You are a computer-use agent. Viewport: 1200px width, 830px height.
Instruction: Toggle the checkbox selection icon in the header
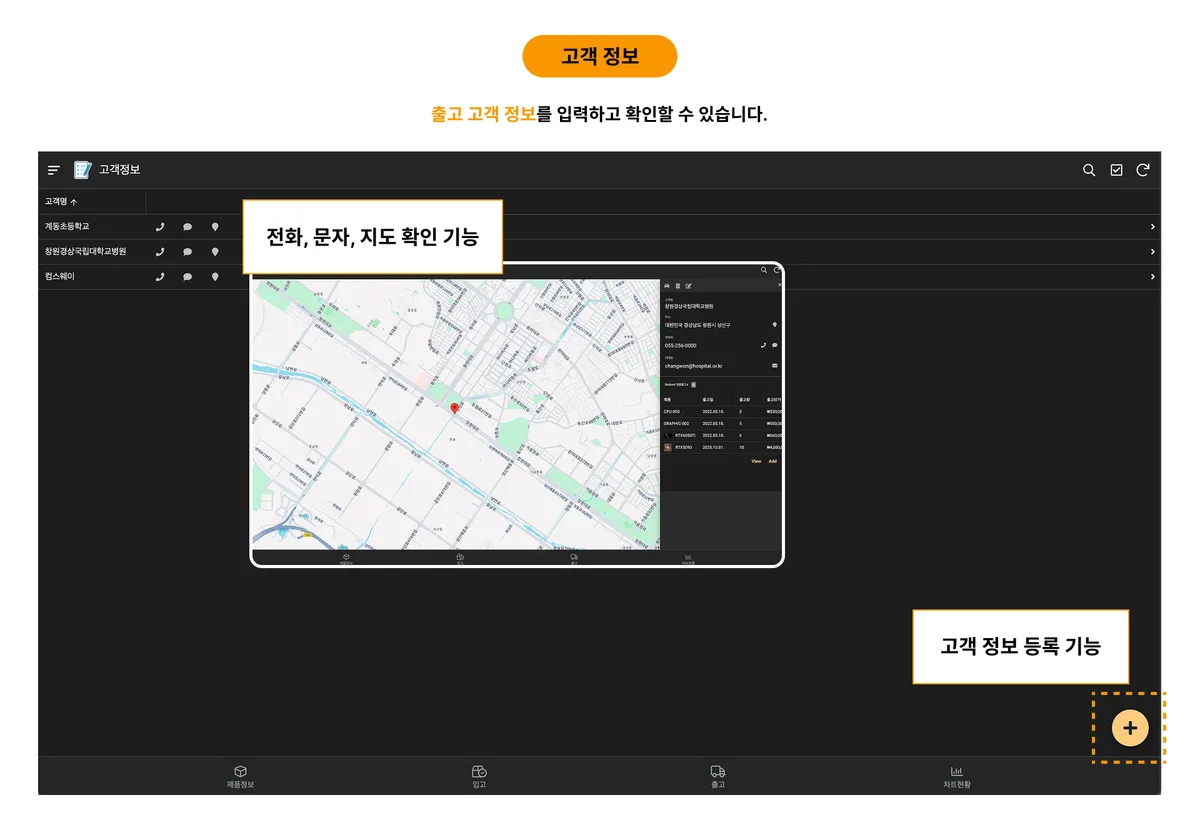point(1116,170)
